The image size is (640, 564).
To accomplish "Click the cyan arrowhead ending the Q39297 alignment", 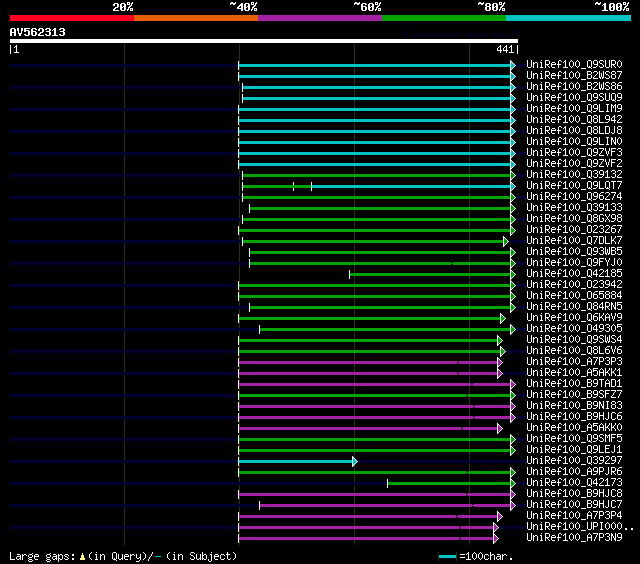I will 355,462.
